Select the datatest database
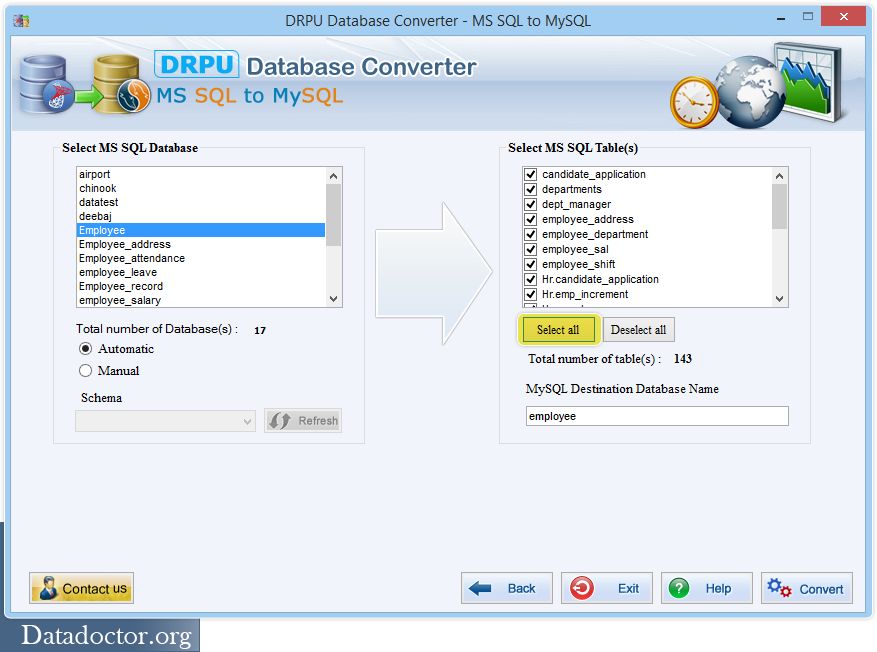Screen dimensions: 877x652 [x=201, y=202]
